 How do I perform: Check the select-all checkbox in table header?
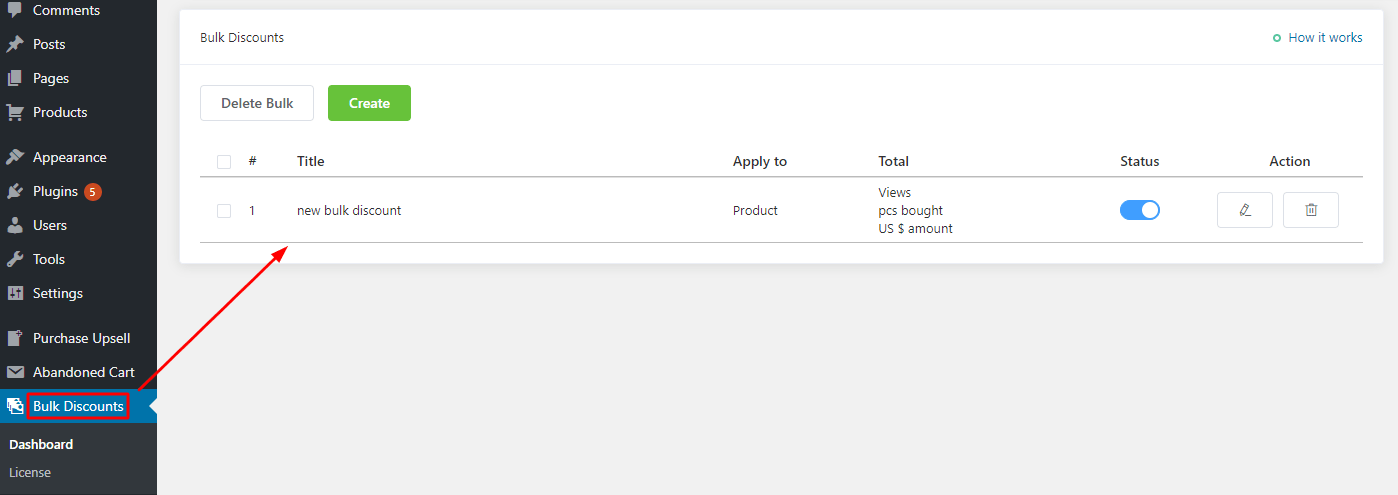(x=224, y=162)
